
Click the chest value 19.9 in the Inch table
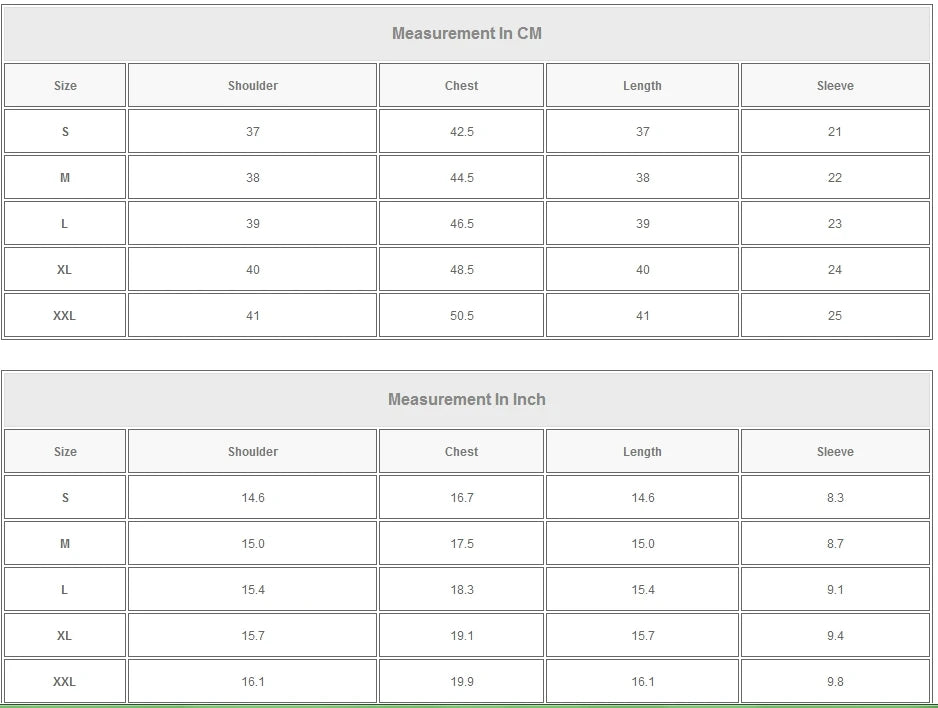462,682
